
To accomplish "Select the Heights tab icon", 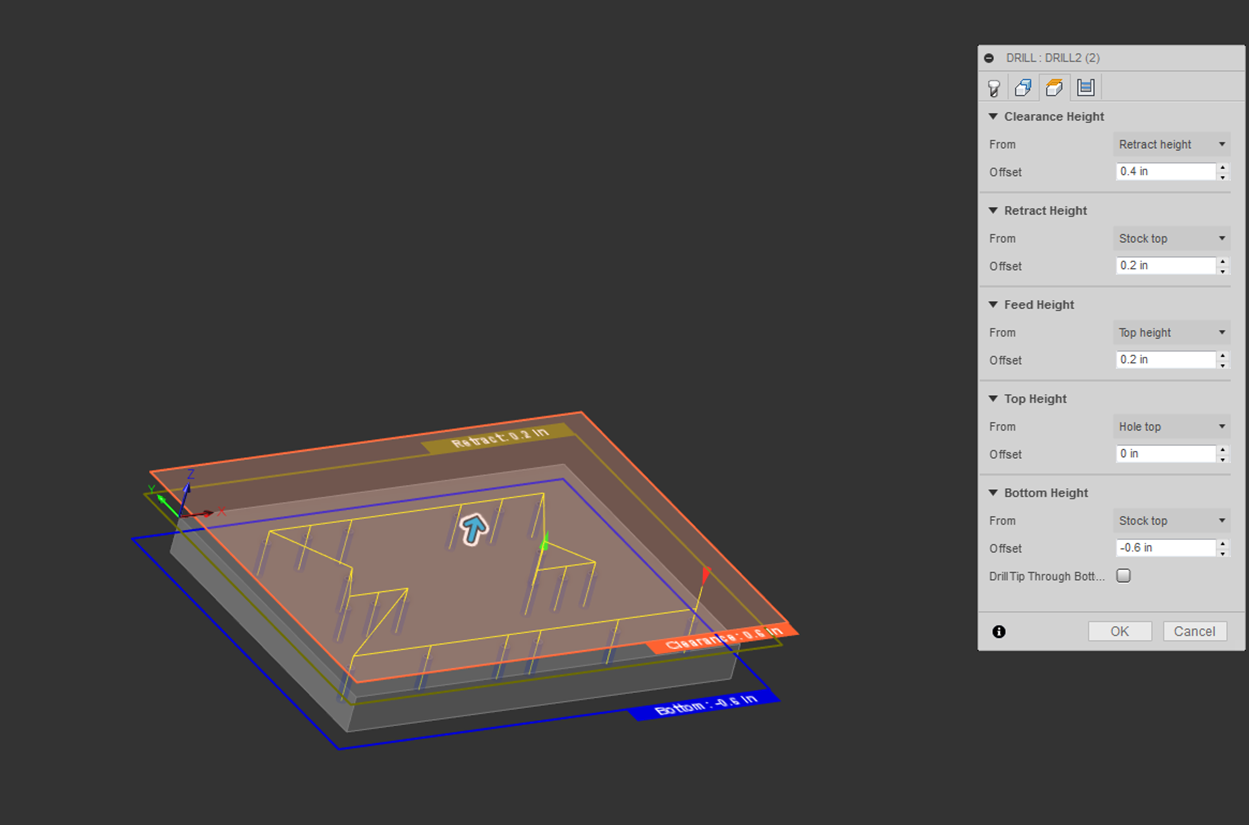I will pyautogui.click(x=1054, y=88).
